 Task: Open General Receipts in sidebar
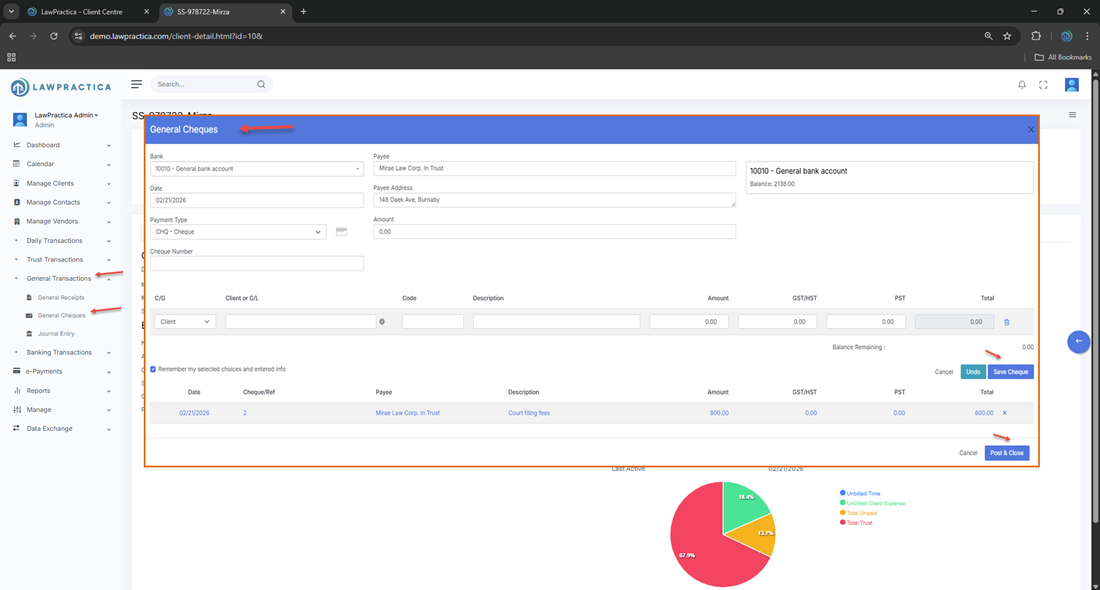(60, 297)
